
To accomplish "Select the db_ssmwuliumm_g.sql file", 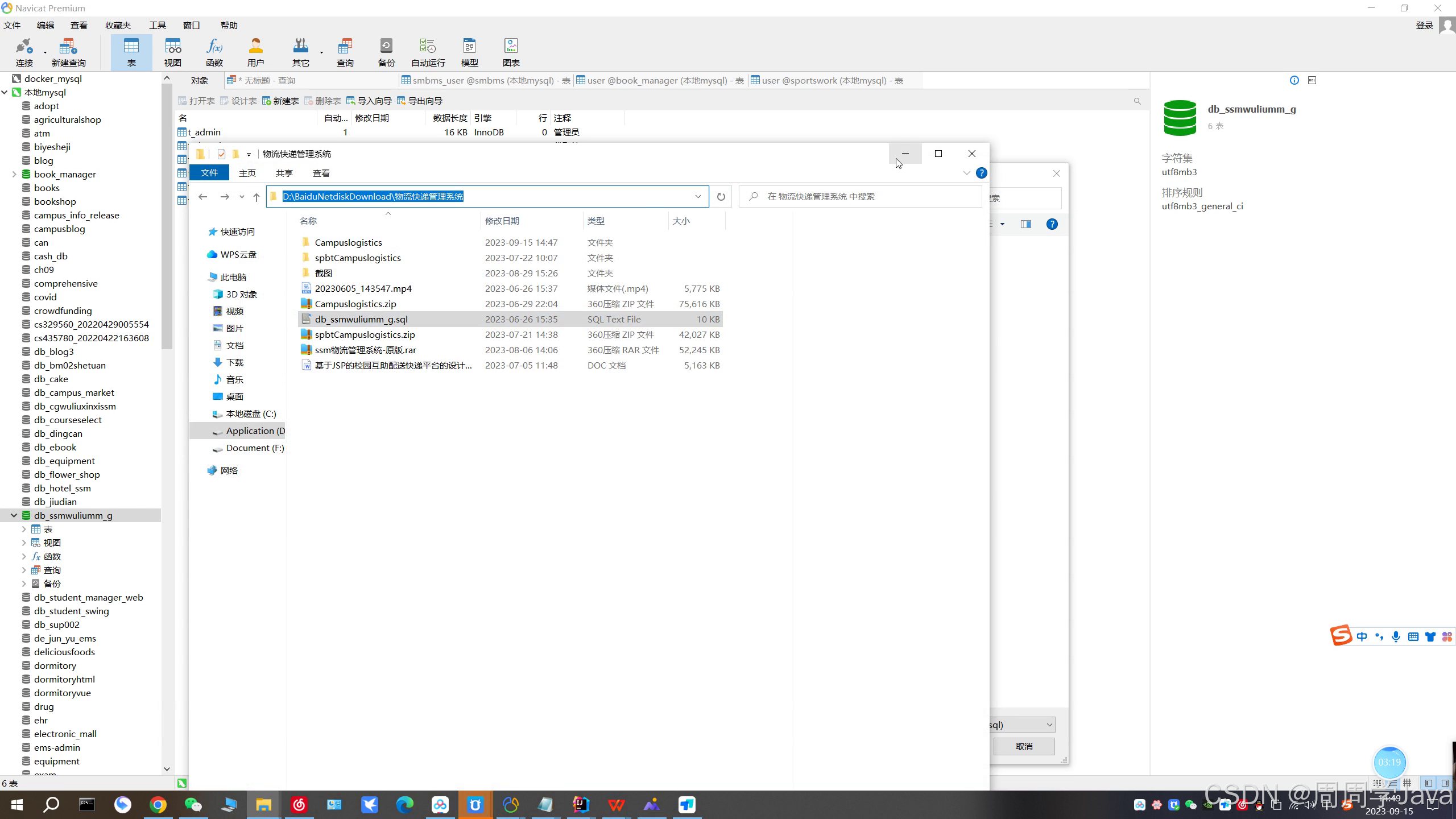I will [361, 319].
